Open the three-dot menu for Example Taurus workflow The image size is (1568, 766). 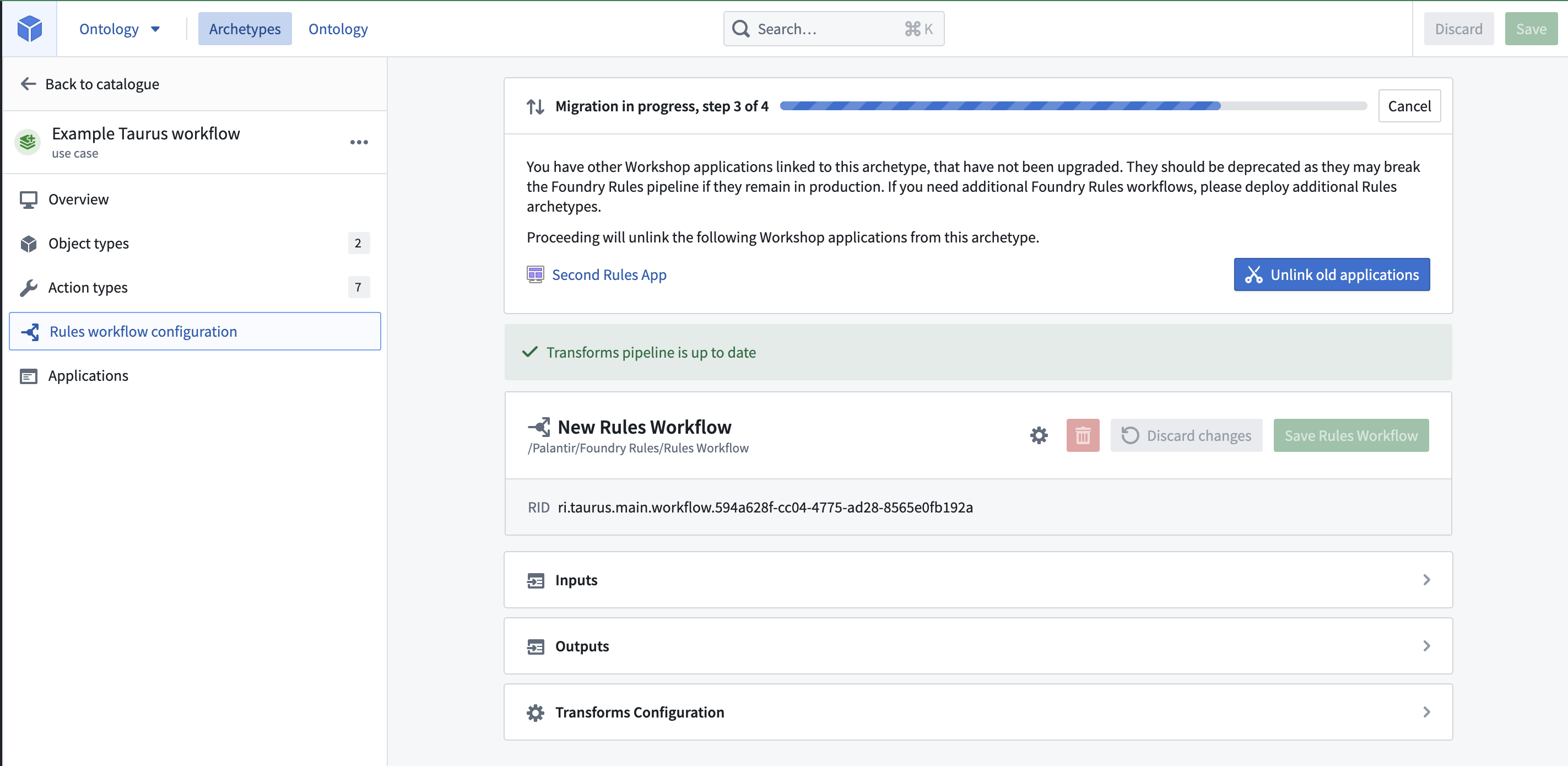[x=359, y=142]
